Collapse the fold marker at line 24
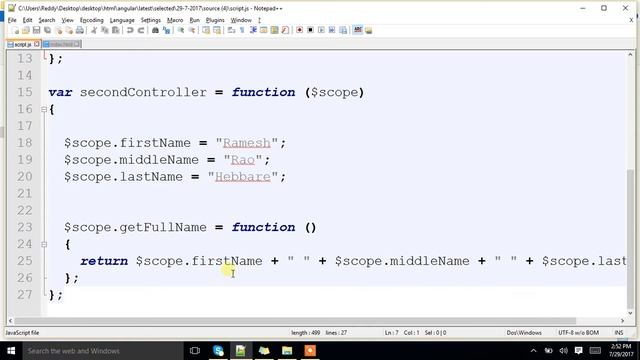 point(44,244)
